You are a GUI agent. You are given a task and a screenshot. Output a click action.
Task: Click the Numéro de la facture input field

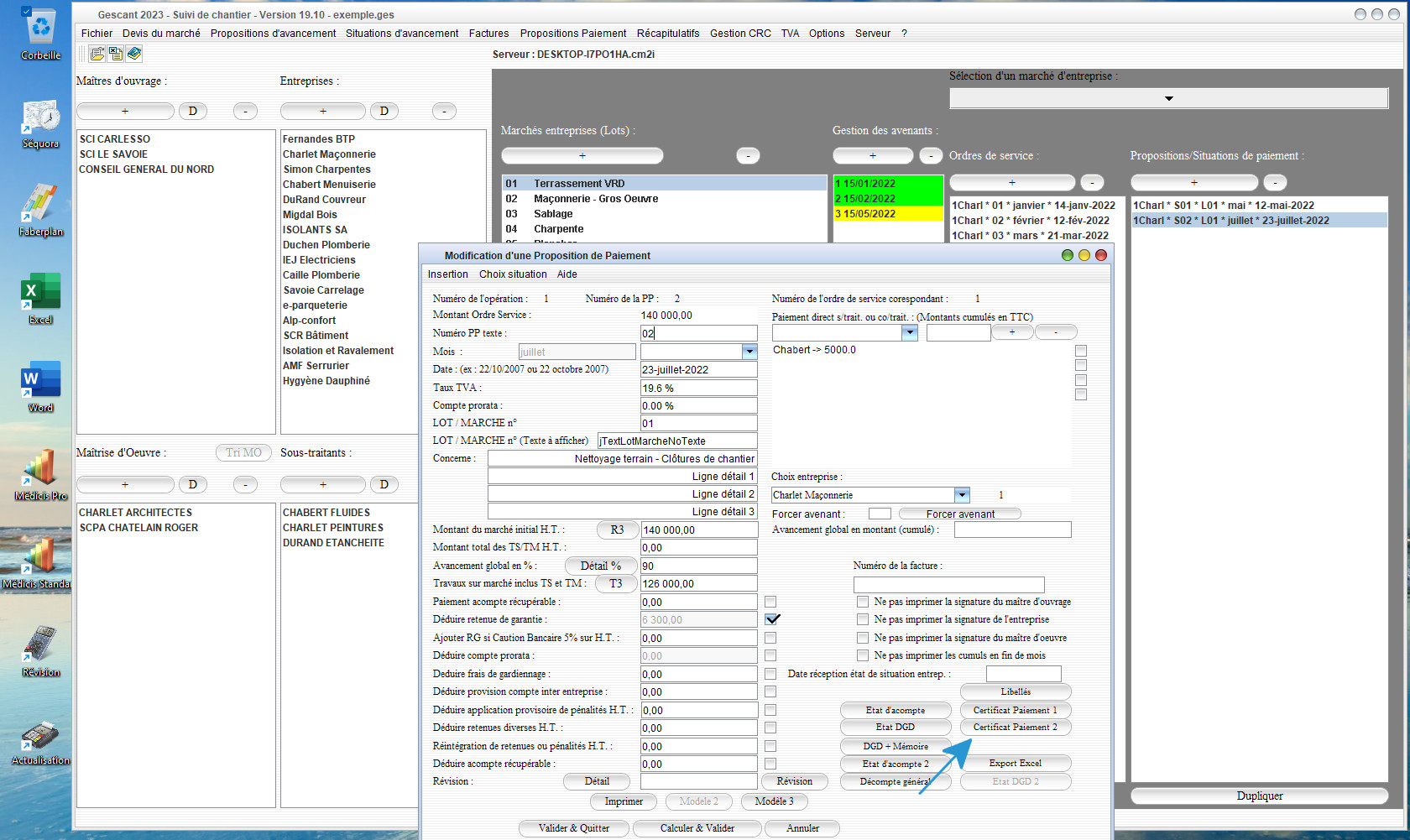pos(948,584)
